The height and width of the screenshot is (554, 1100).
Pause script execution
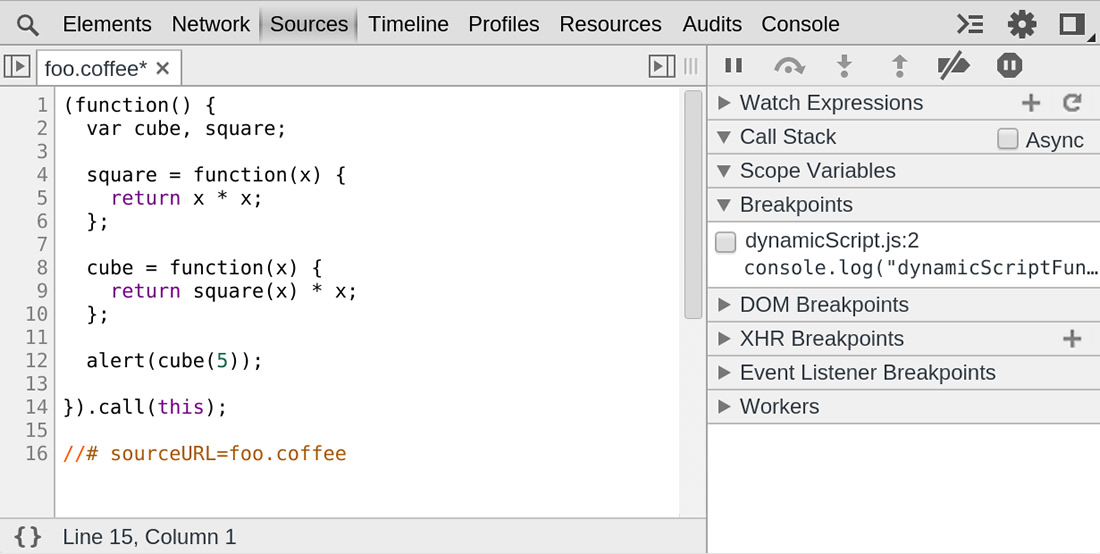click(734, 66)
